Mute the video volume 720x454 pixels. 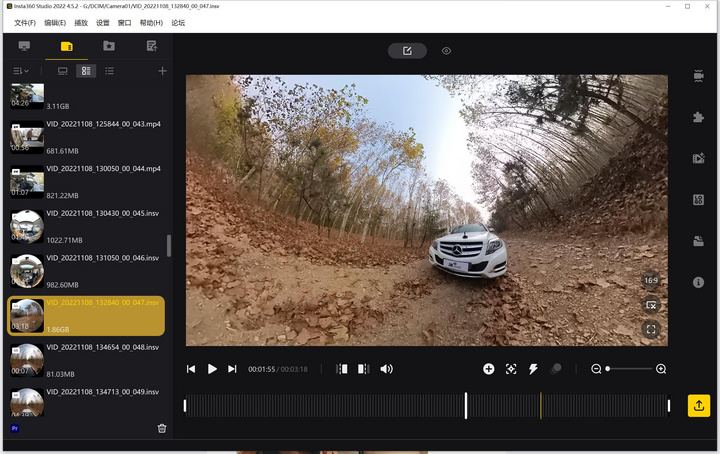[x=386, y=369]
